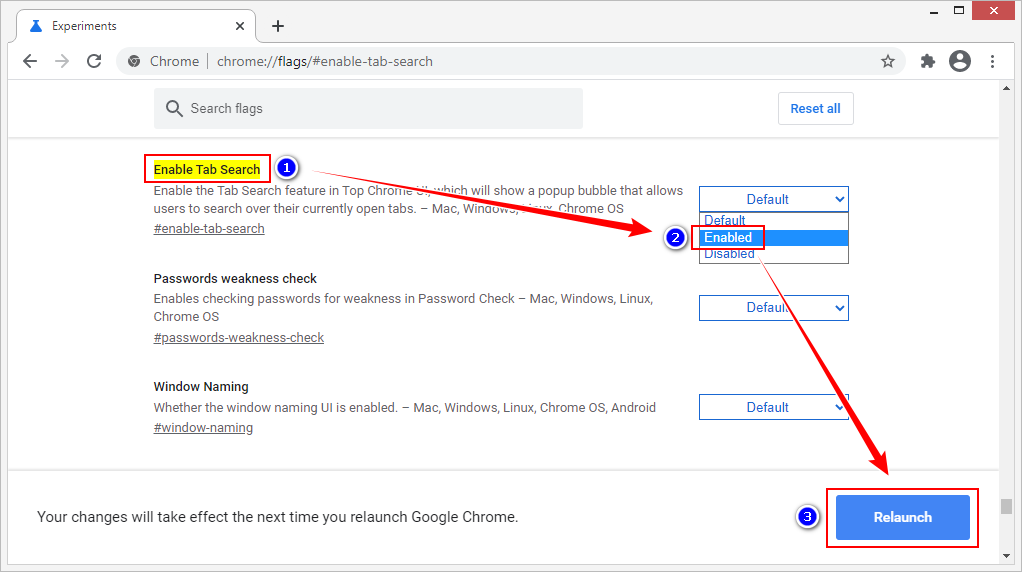Screen dimensions: 1022x572
Task: Click the Search flags field
Action: [x=368, y=108]
